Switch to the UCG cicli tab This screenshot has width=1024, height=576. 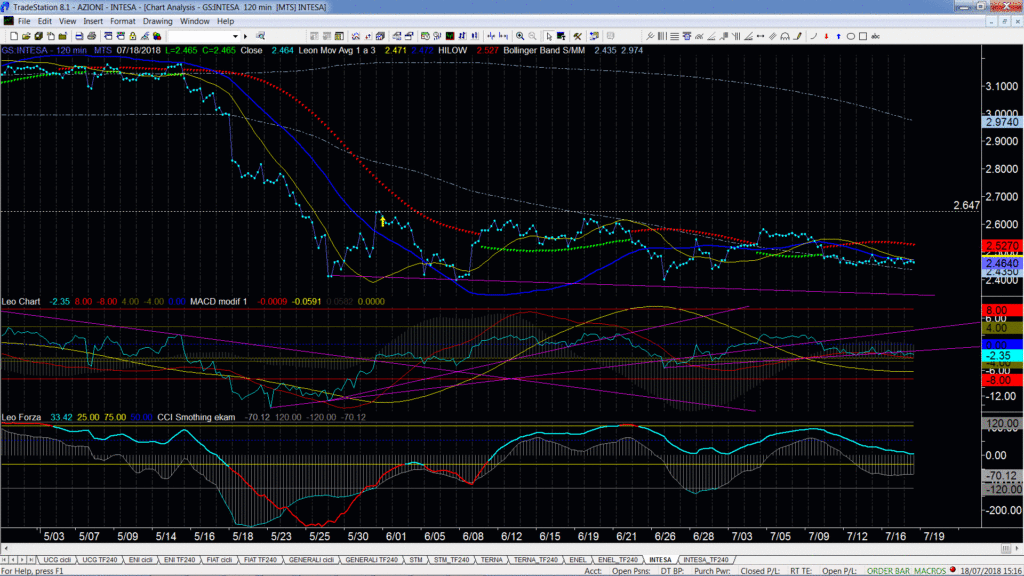57,560
